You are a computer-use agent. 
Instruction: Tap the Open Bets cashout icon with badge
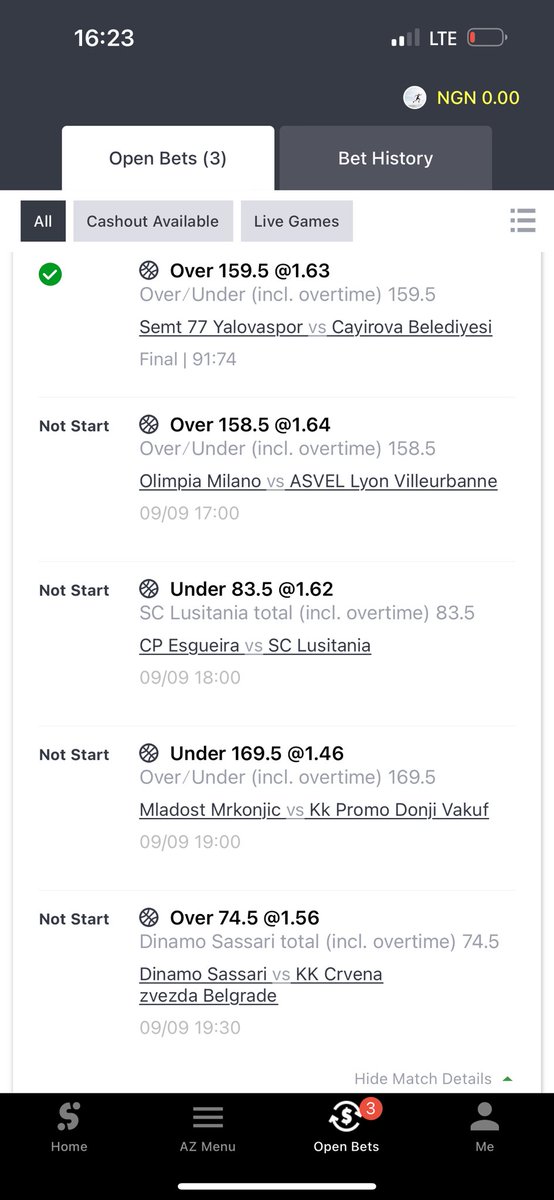point(346,1115)
